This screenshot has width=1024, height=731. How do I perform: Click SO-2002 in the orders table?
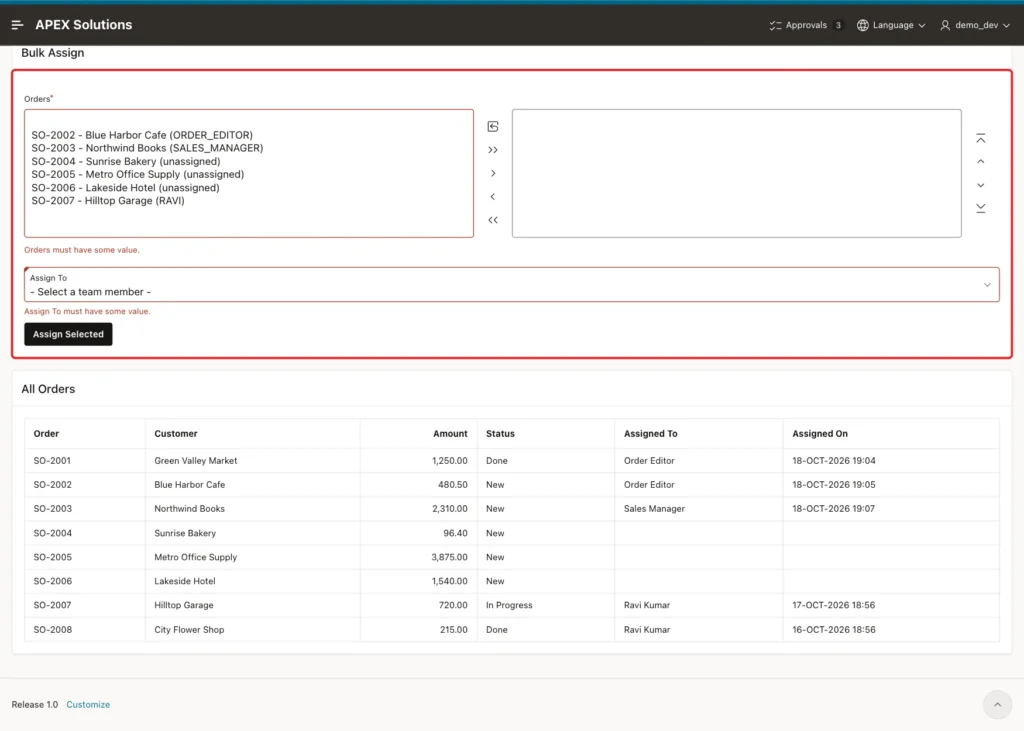(x=52, y=485)
